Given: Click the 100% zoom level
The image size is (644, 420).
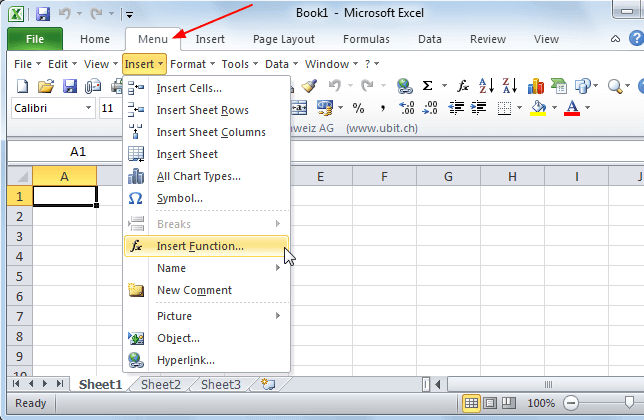Looking at the screenshot, I should point(541,403).
